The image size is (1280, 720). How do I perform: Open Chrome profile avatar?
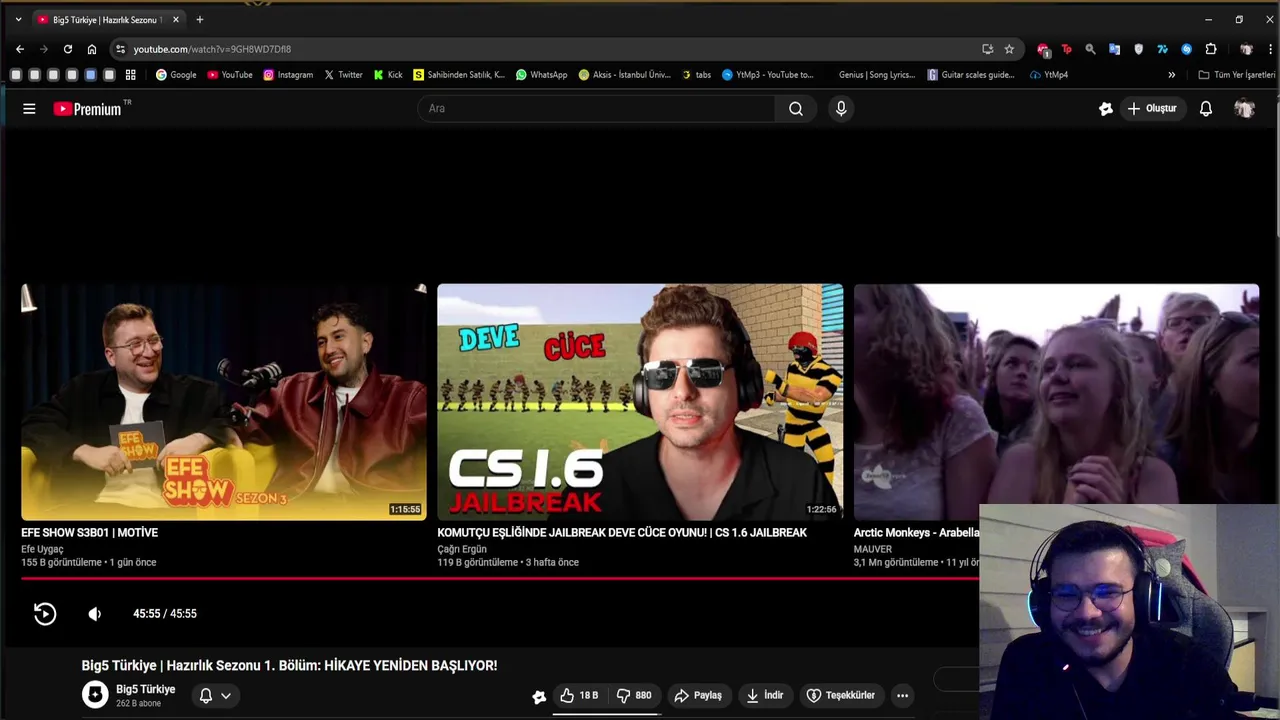1246,49
